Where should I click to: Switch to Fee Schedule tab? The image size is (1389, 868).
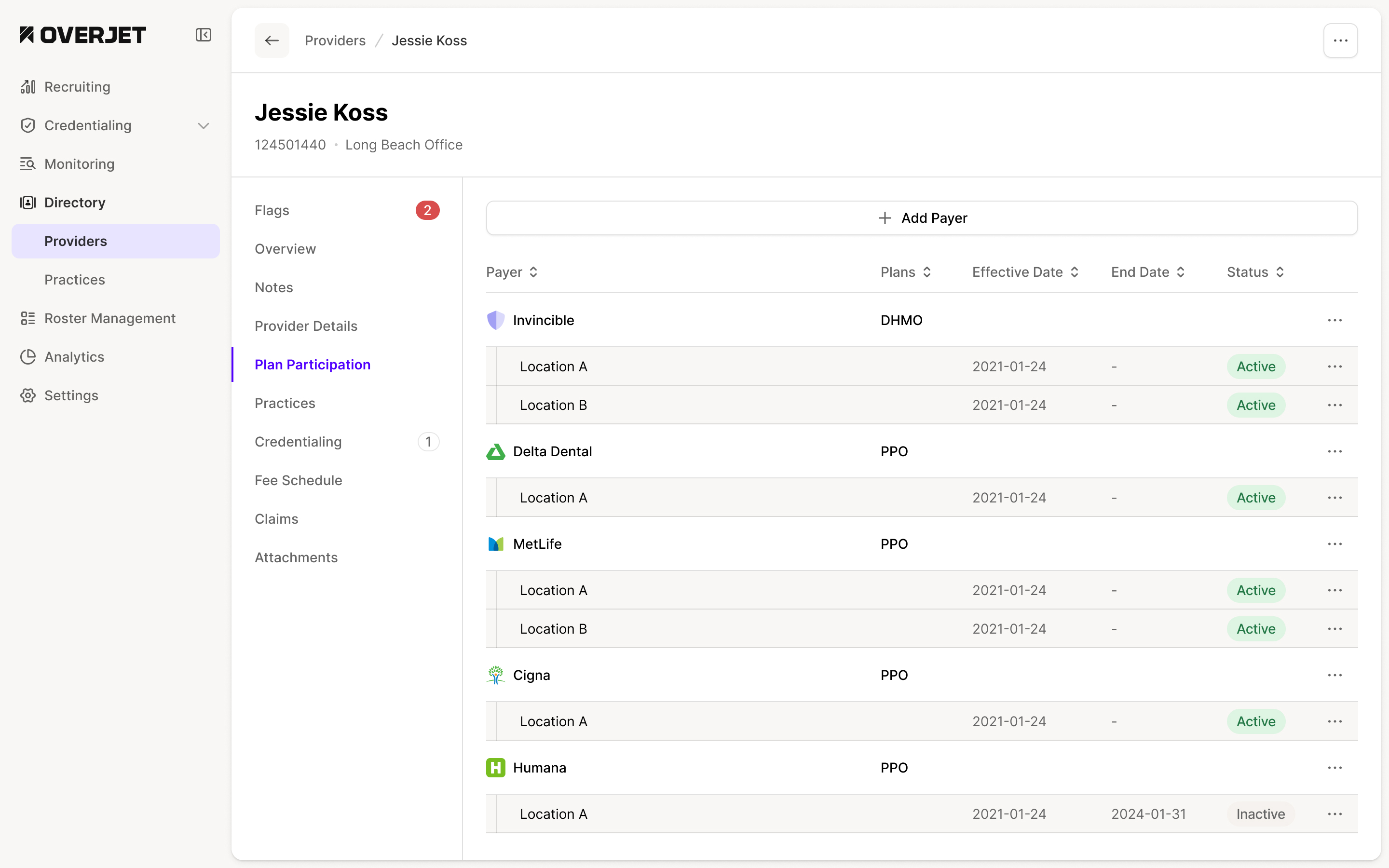299,480
